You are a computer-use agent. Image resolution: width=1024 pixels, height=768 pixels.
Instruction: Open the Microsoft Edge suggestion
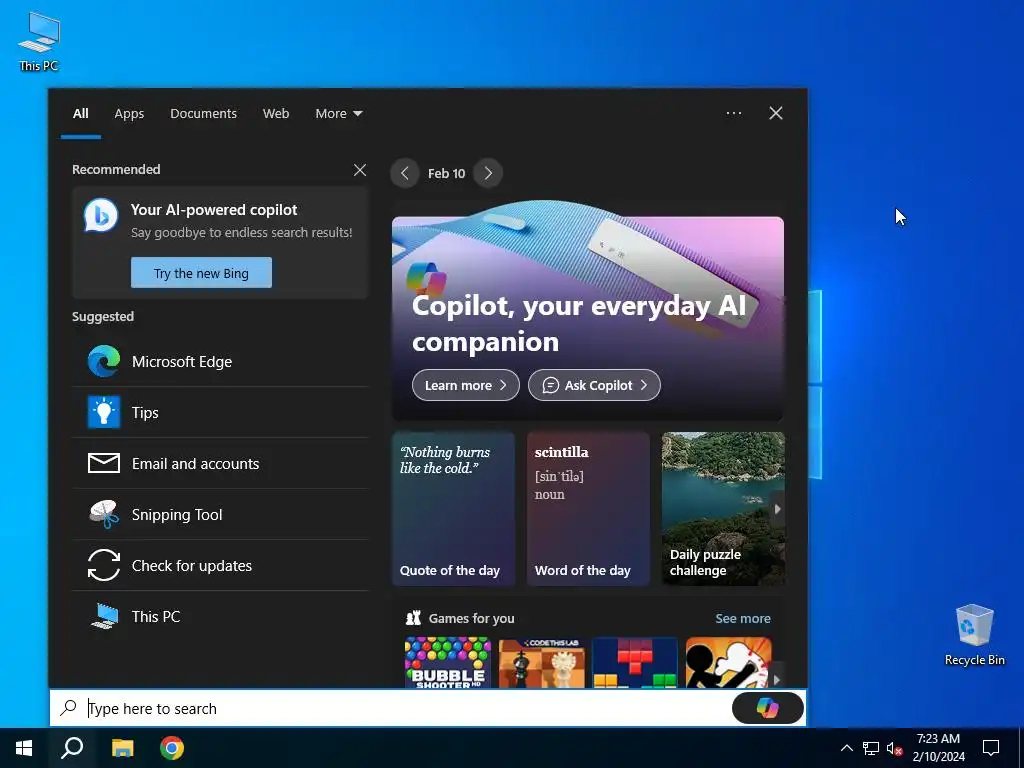[220, 362]
